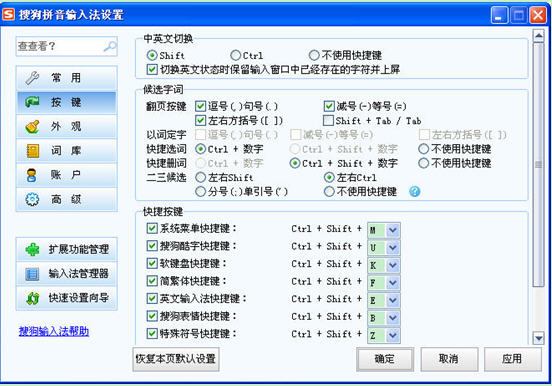This screenshot has height=386, width=552.
Task: Switch to the 输入法管理器 entry
Action: tap(67, 274)
